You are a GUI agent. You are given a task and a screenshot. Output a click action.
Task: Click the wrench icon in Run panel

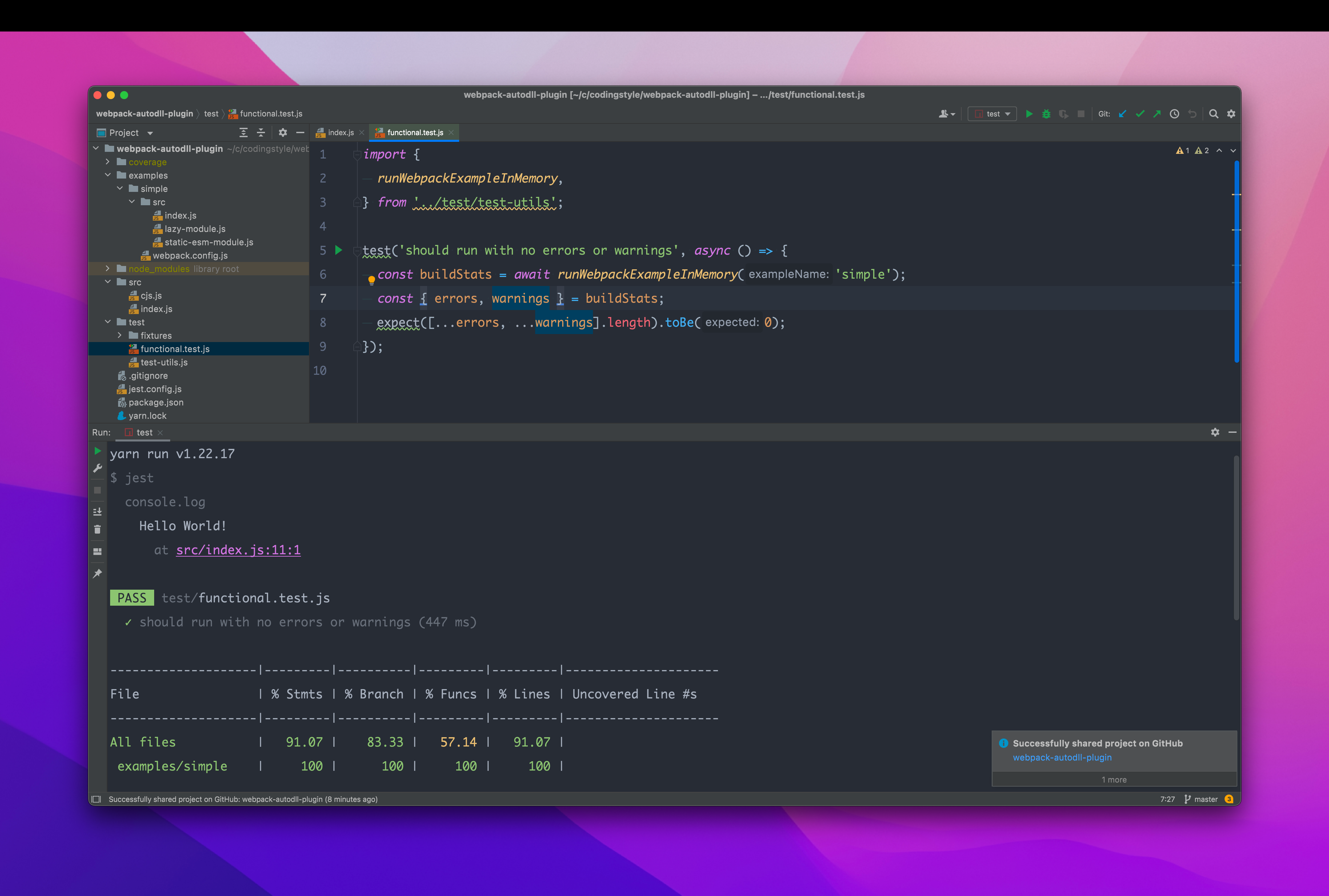point(98,469)
